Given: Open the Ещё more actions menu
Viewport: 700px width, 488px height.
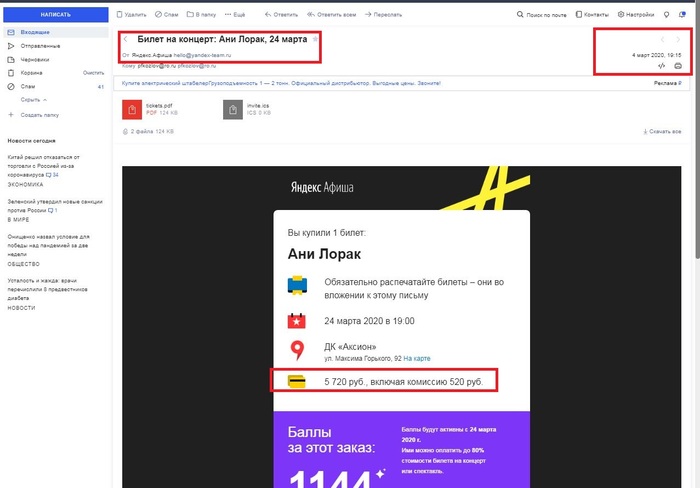Looking at the screenshot, I should point(235,15).
